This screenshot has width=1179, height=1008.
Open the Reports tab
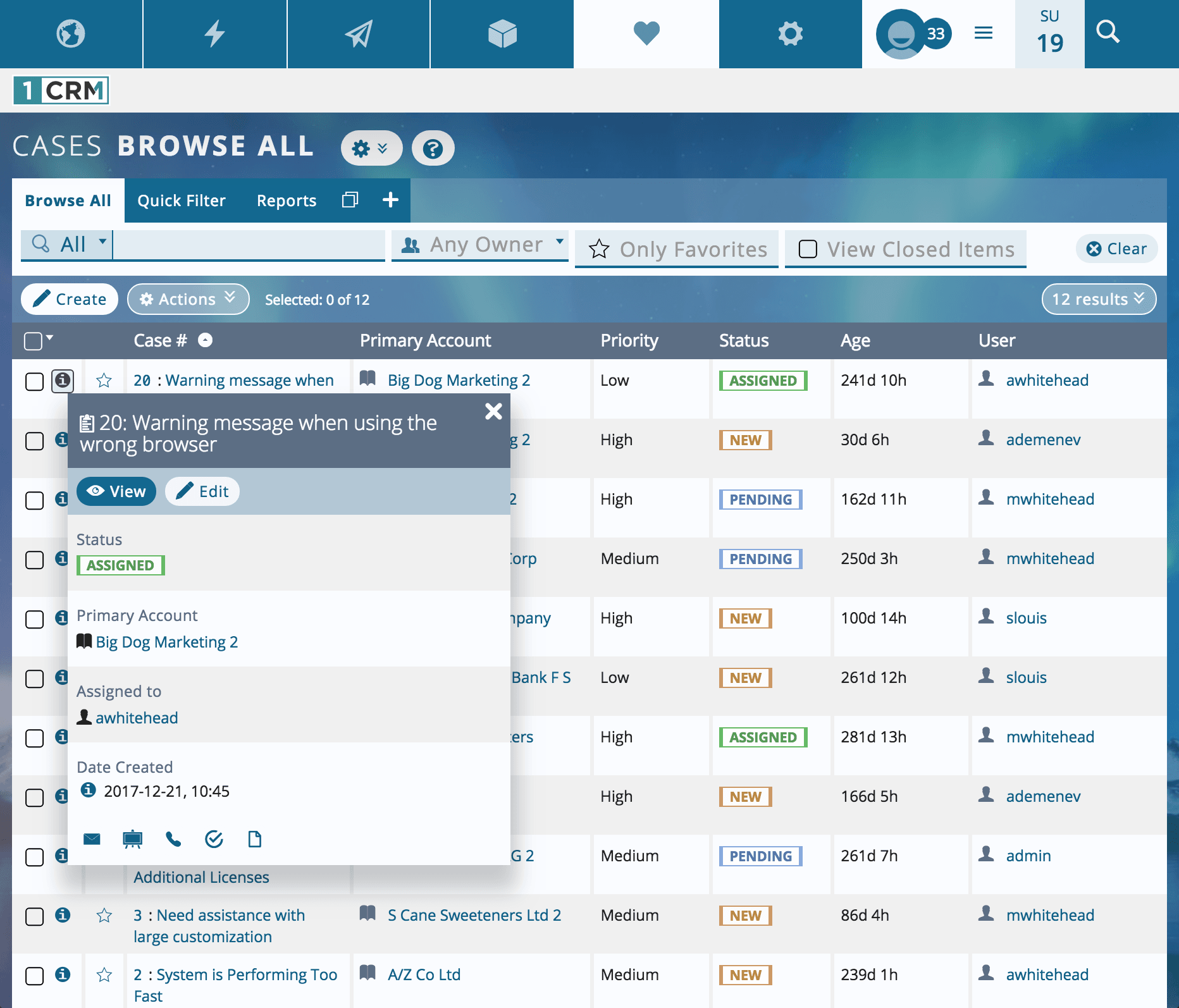(286, 201)
